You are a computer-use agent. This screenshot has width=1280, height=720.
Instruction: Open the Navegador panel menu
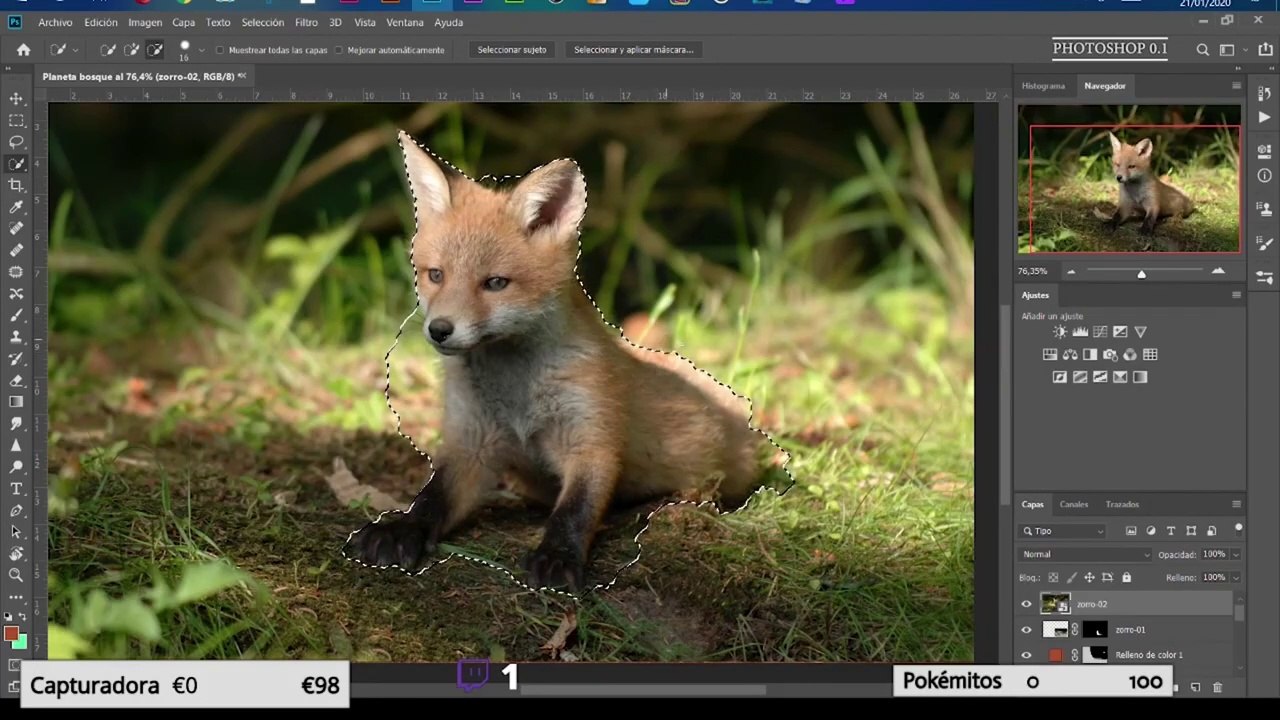click(x=1236, y=86)
